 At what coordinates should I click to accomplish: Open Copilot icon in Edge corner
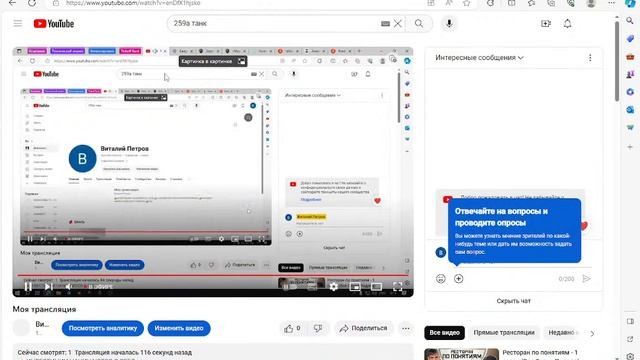(x=631, y=3)
